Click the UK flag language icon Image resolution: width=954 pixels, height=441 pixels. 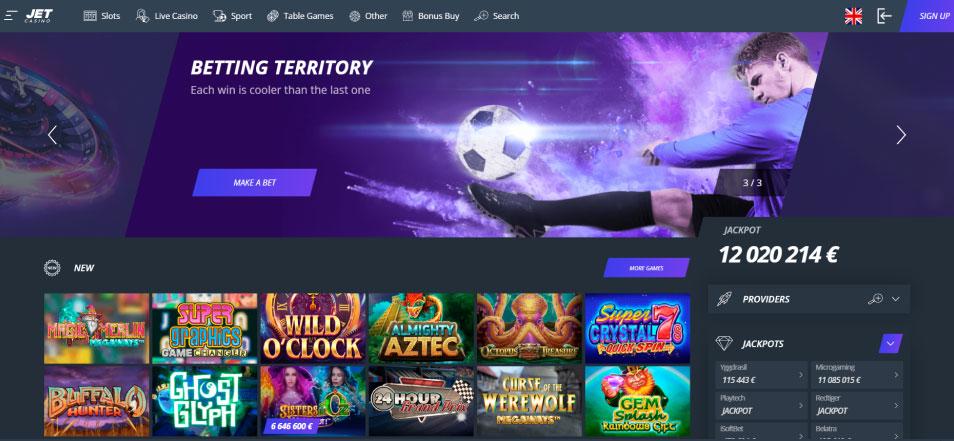pos(853,16)
